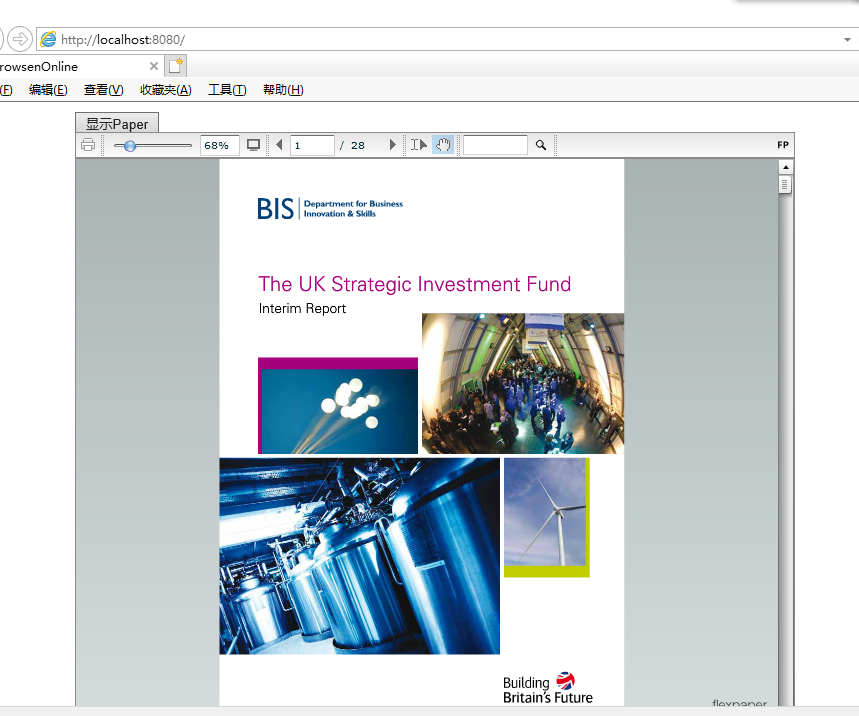Go to previous page arrow

(x=279, y=145)
